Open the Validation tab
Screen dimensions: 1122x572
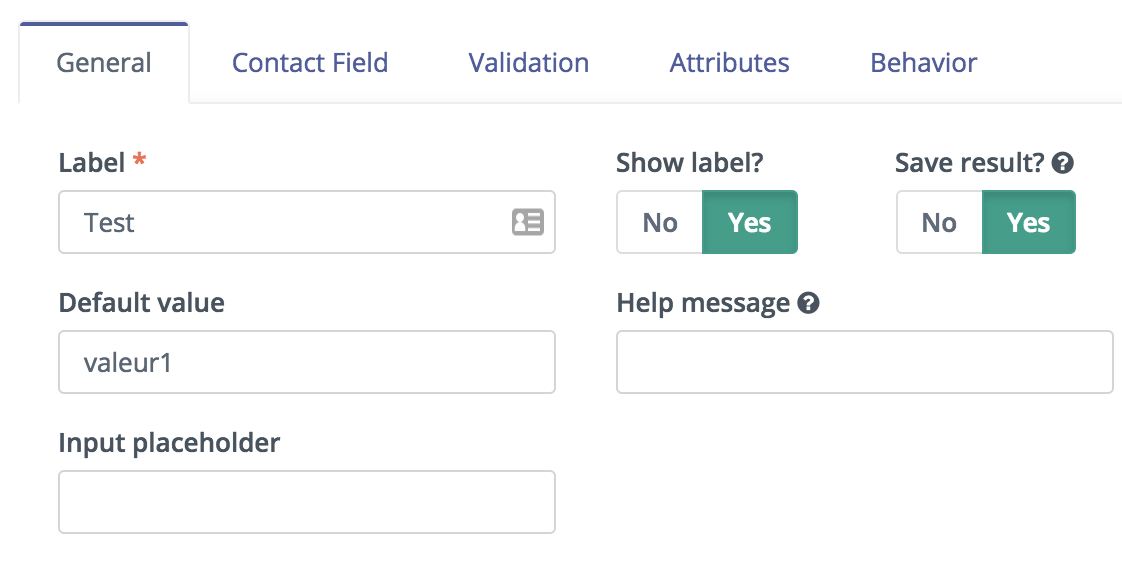(x=529, y=63)
